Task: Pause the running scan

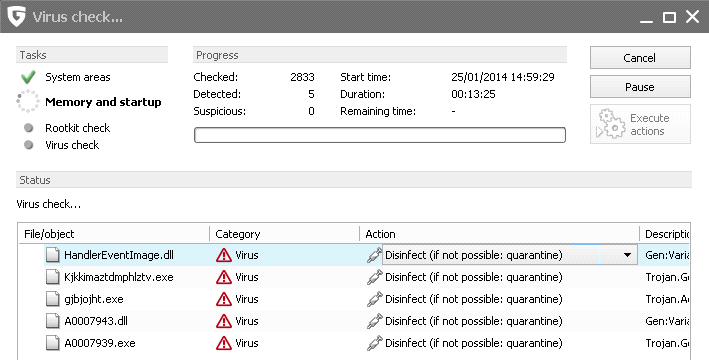Action: pos(640,87)
